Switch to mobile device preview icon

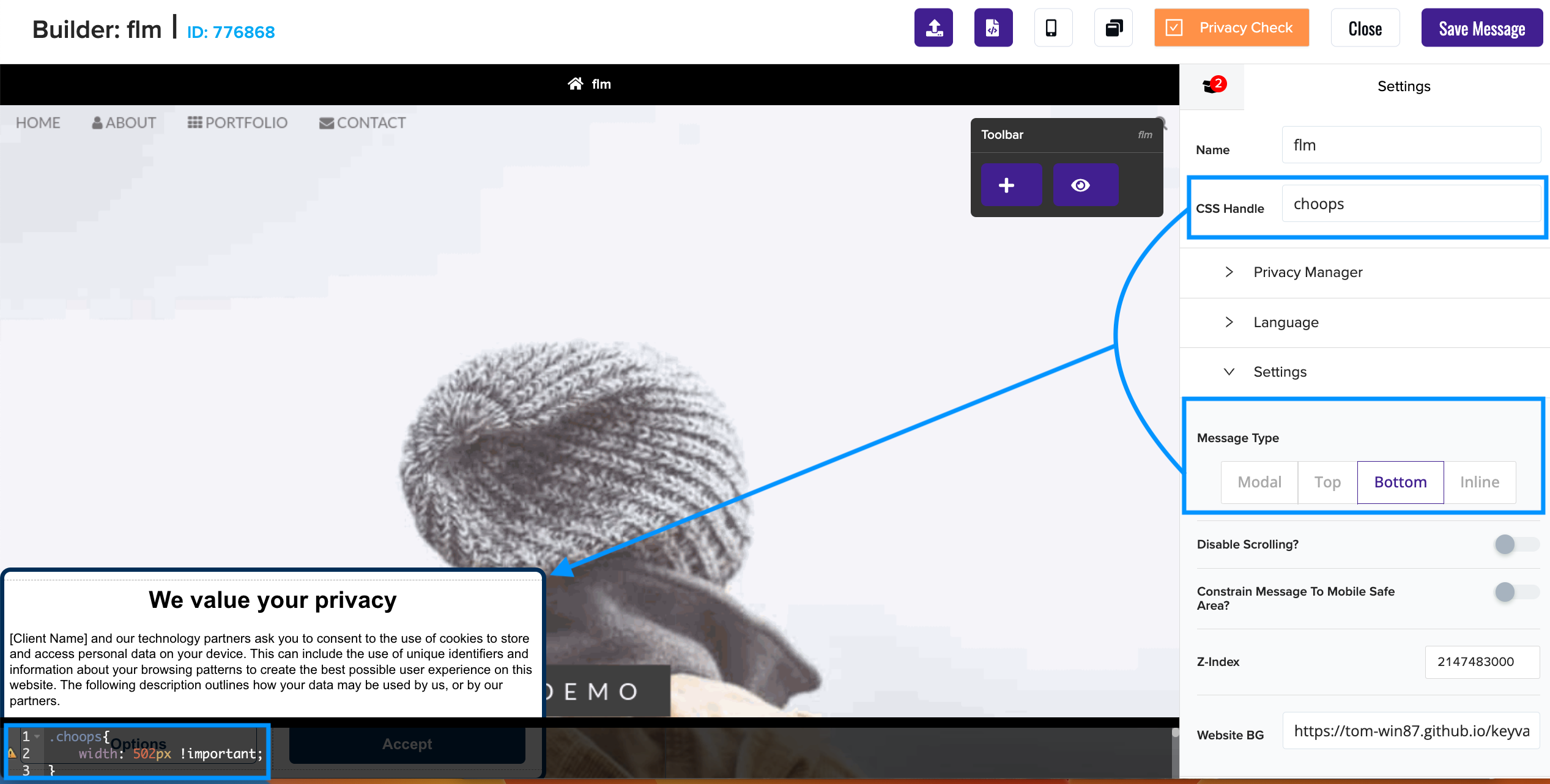tap(1053, 28)
